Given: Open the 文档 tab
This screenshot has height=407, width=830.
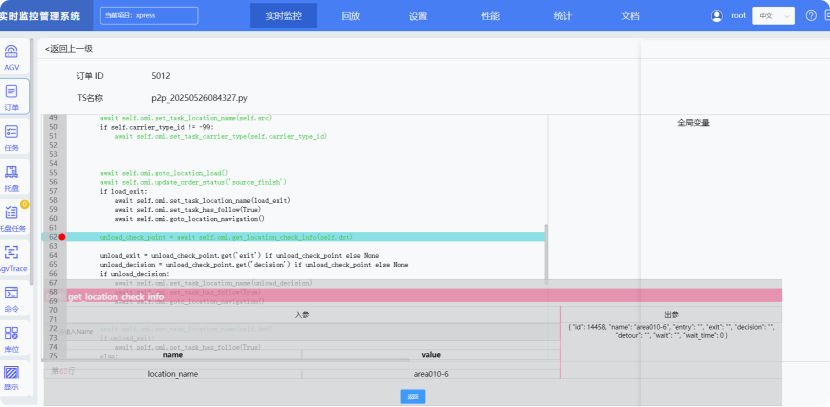Looking at the screenshot, I should (x=630, y=16).
